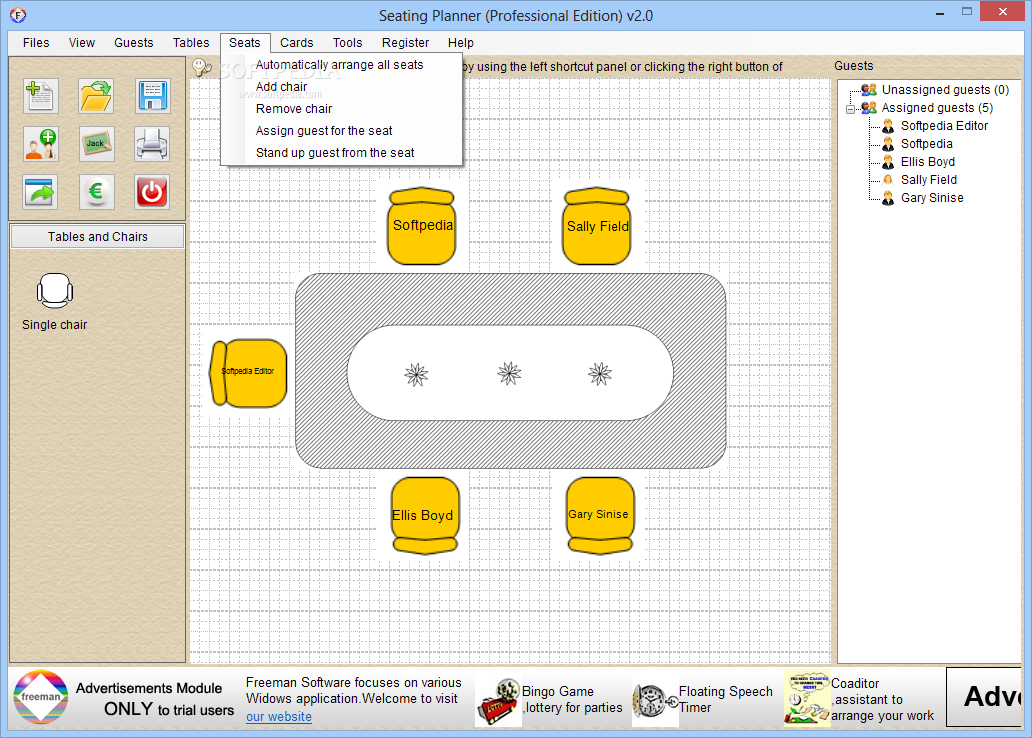Image resolution: width=1032 pixels, height=738 pixels.
Task: Click the Coaditor ad icon
Action: 807,698
